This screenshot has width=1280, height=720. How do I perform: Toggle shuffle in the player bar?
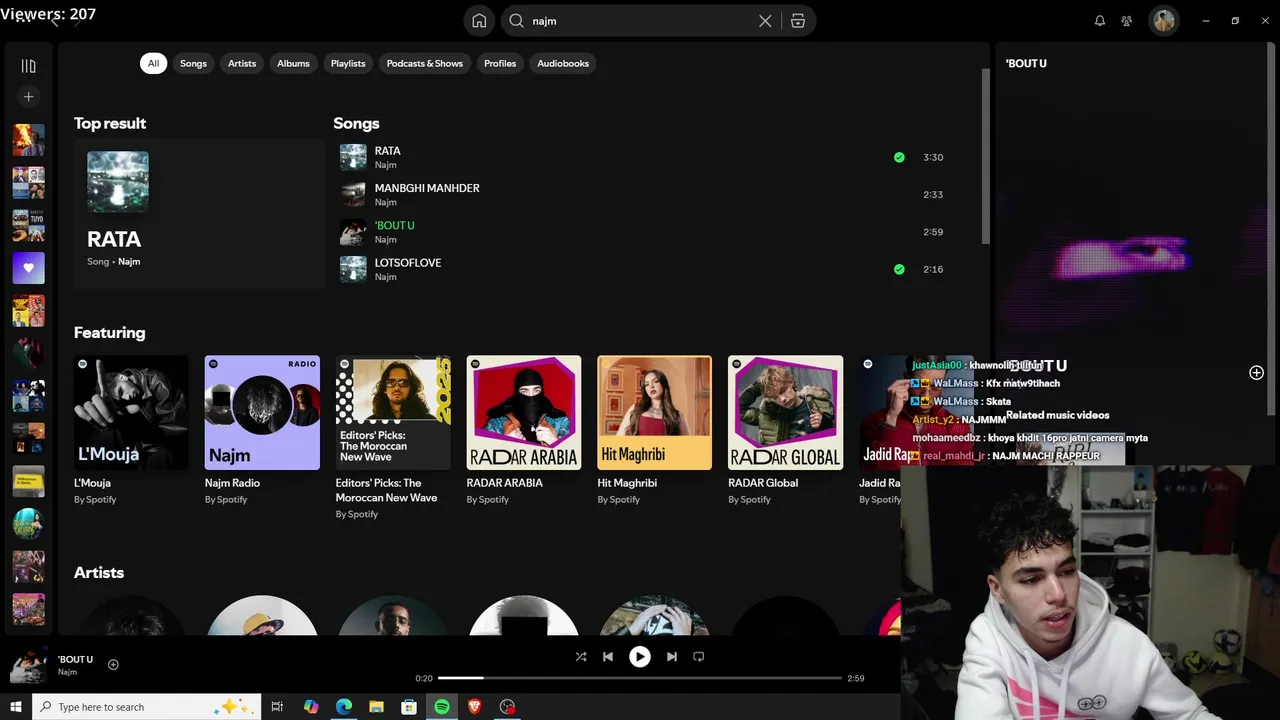581,657
